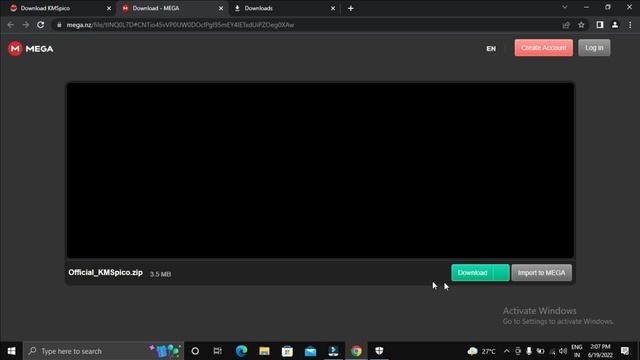
Task: Click Chrome icon on taskbar
Action: (x=356, y=351)
